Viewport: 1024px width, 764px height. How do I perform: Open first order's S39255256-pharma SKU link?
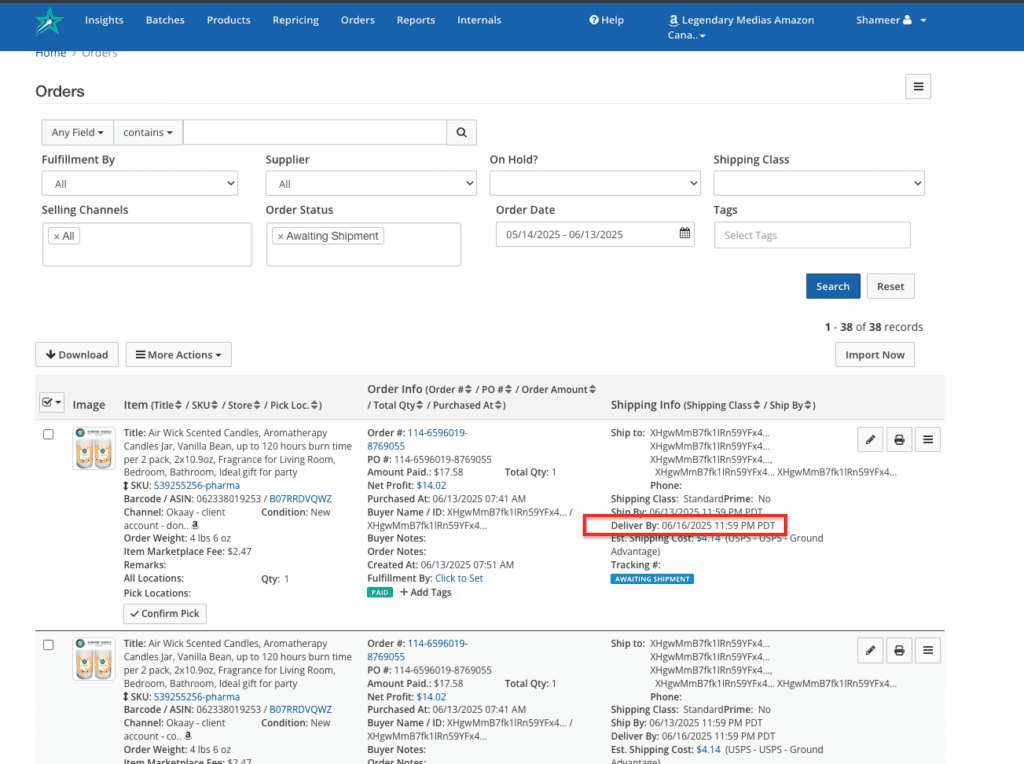197,486
